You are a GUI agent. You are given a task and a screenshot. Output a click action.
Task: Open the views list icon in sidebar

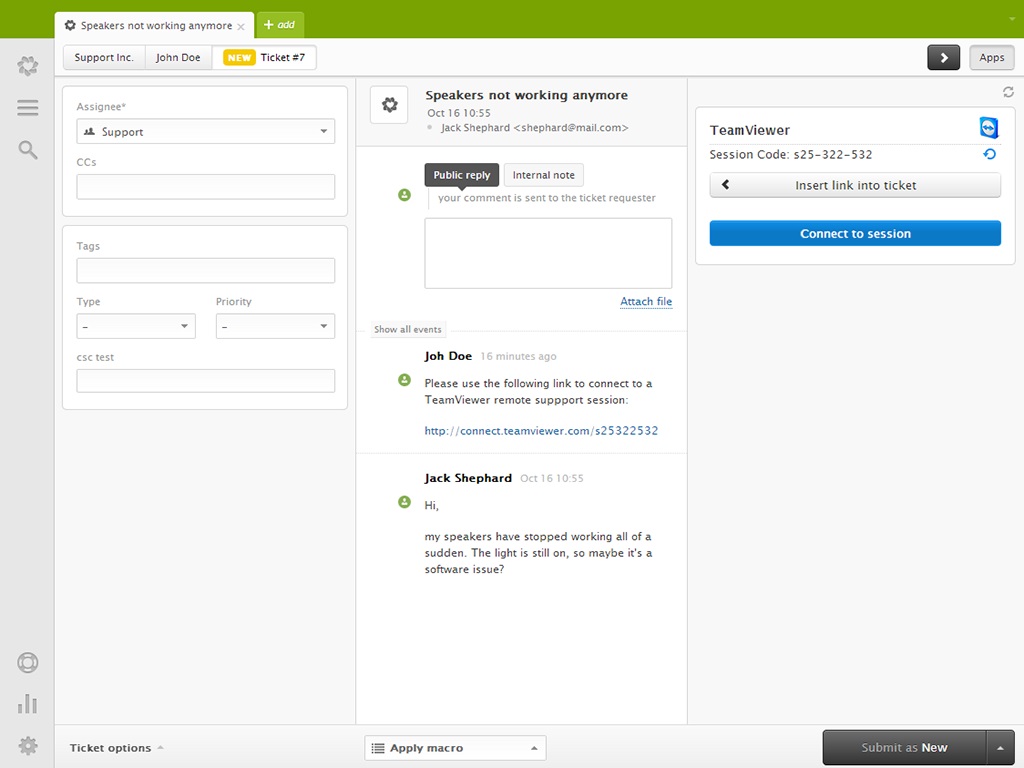(x=28, y=108)
